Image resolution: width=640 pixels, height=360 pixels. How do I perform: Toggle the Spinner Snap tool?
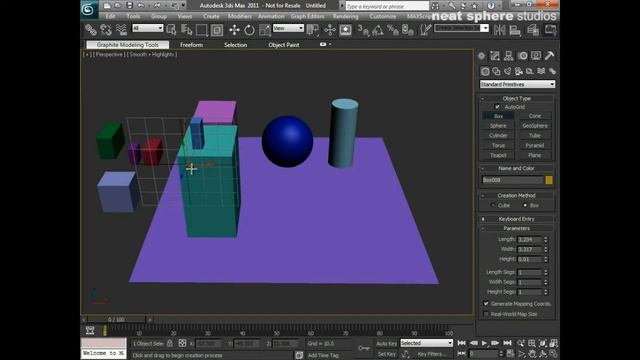point(407,30)
